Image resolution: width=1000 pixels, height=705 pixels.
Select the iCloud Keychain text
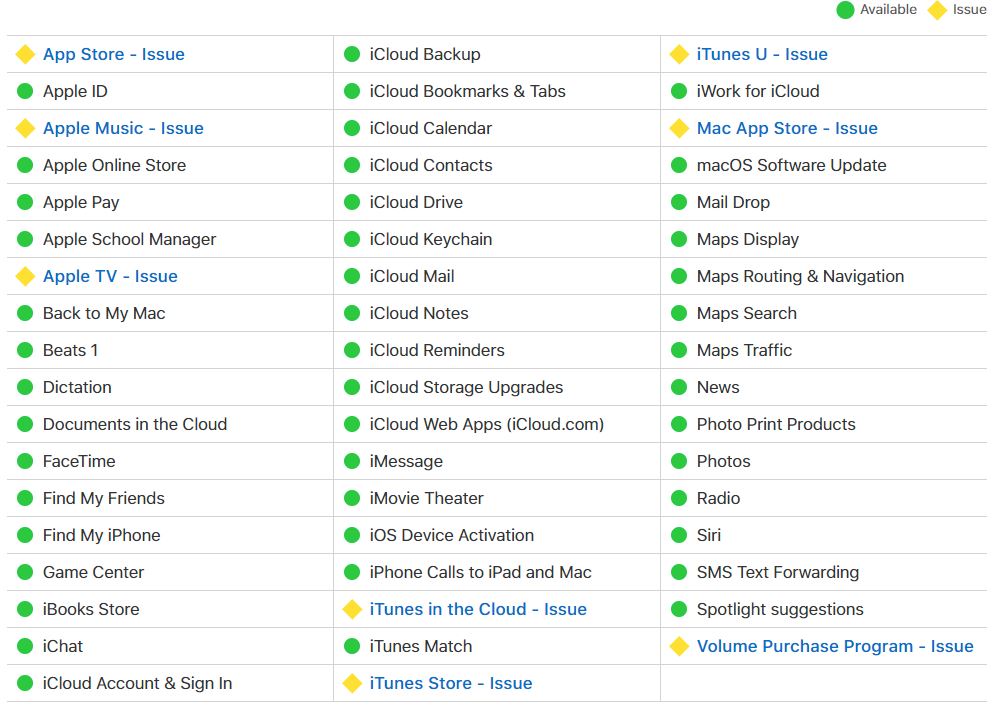point(430,239)
